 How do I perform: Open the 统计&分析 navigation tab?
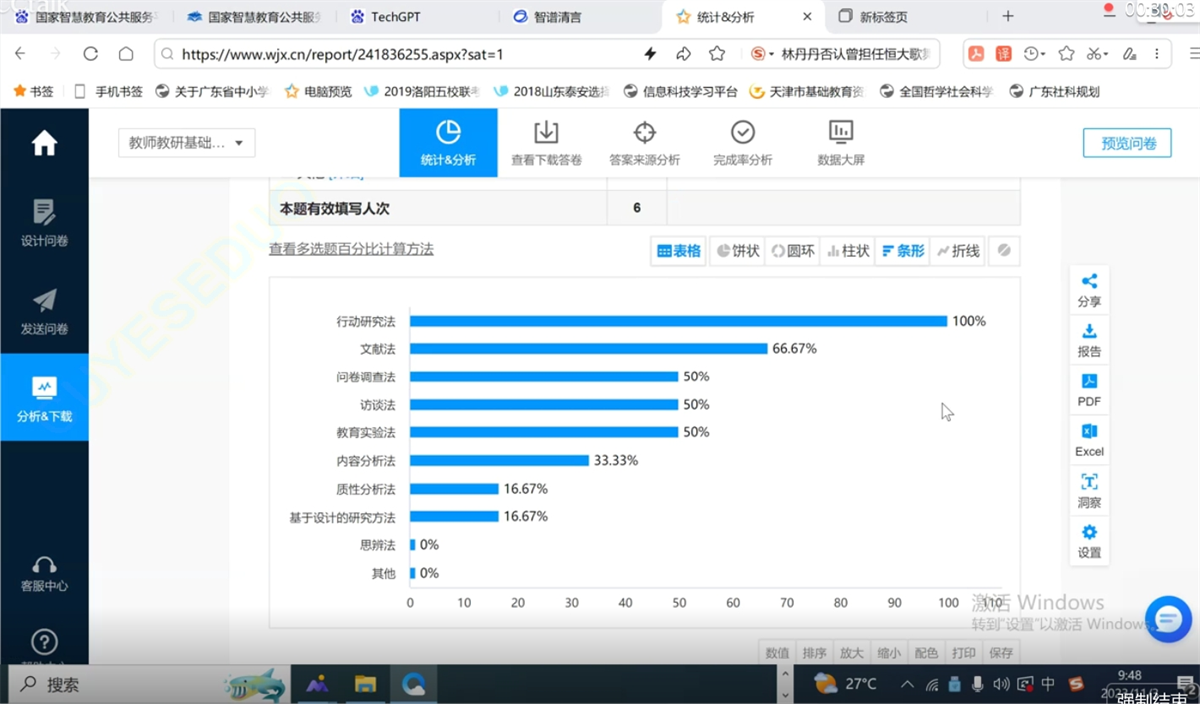point(448,143)
